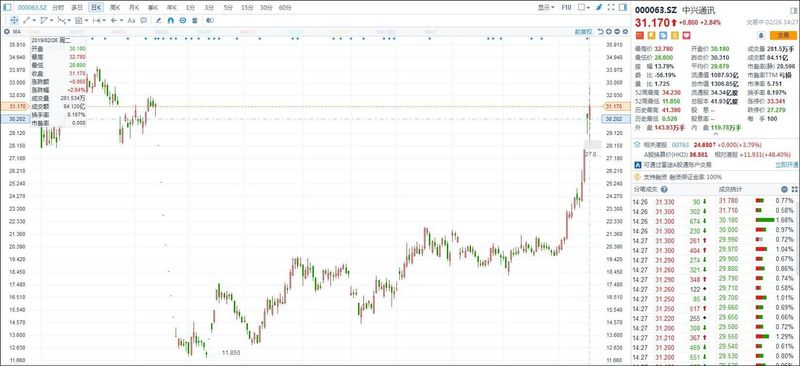This screenshot has width=800, height=366.
Task: Open the 显示 display dropdown
Action: pyautogui.click(x=546, y=7)
